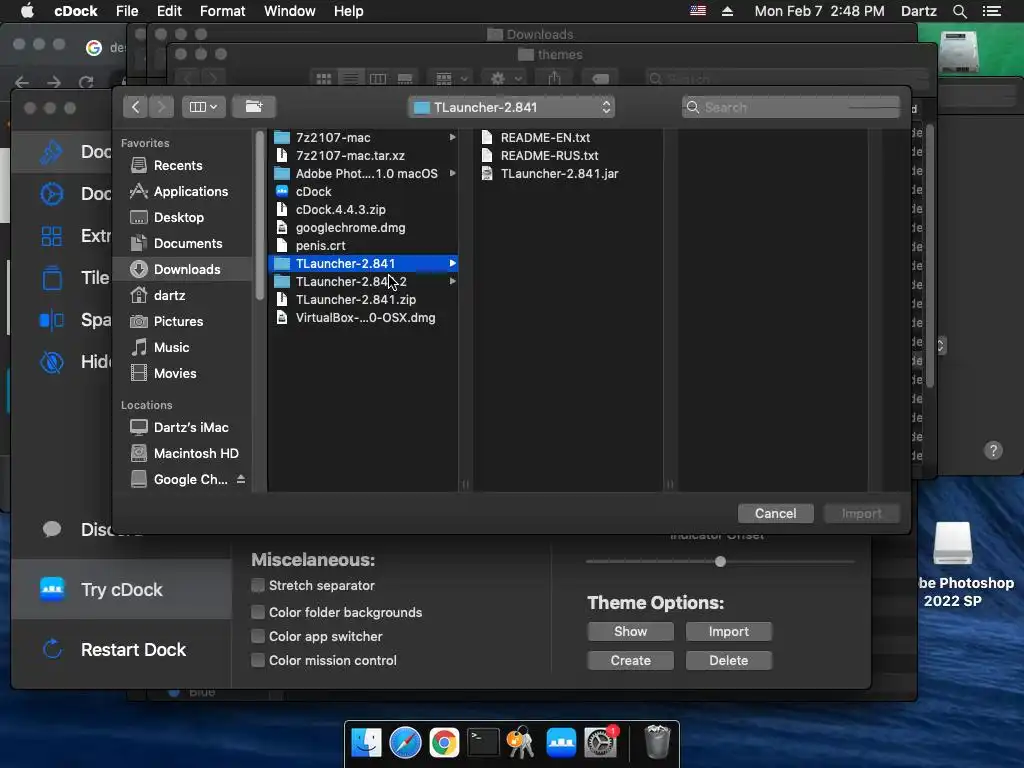Viewport: 1024px width, 768px height.
Task: Expand the selected TLauncher-2.841 folder arrow
Action: 453,264
